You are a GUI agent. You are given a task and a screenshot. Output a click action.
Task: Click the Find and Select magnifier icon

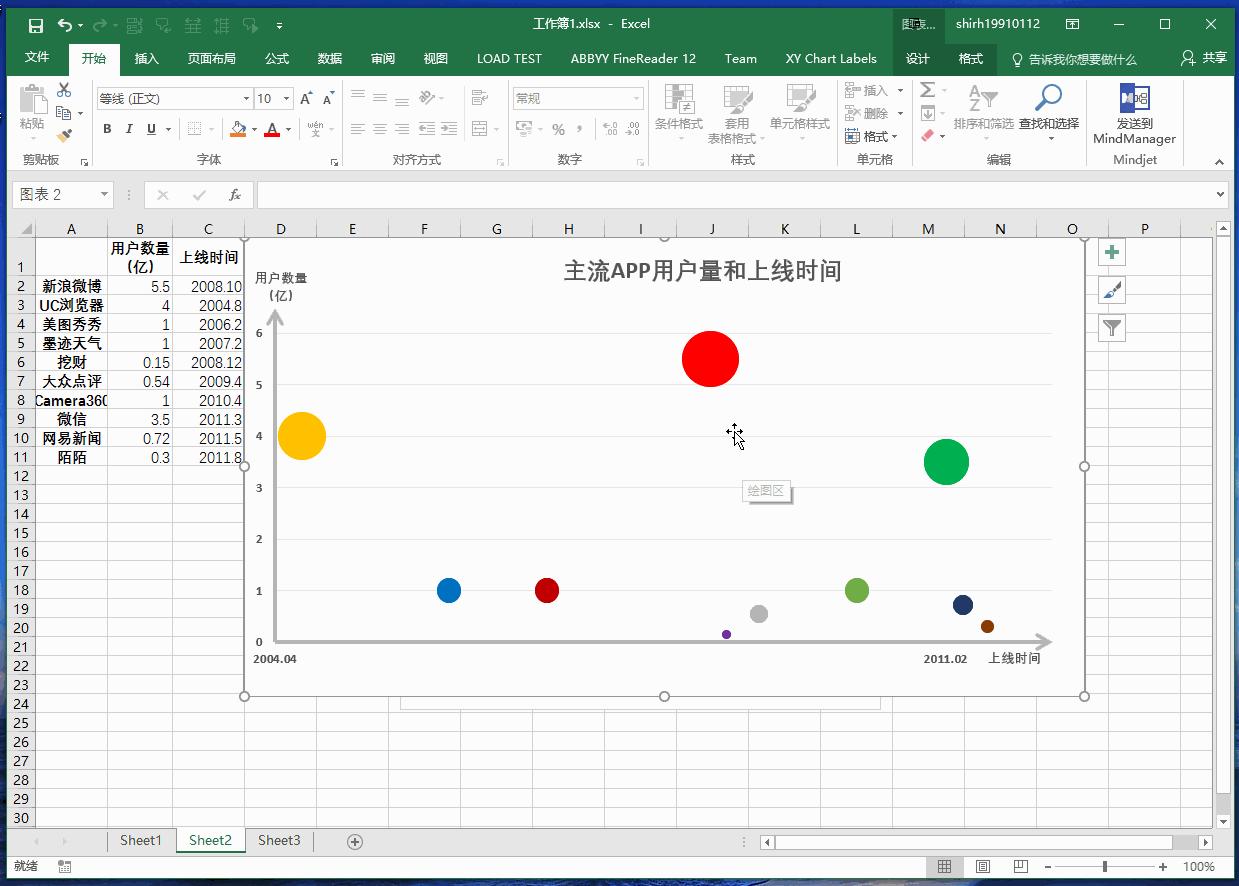(1048, 98)
